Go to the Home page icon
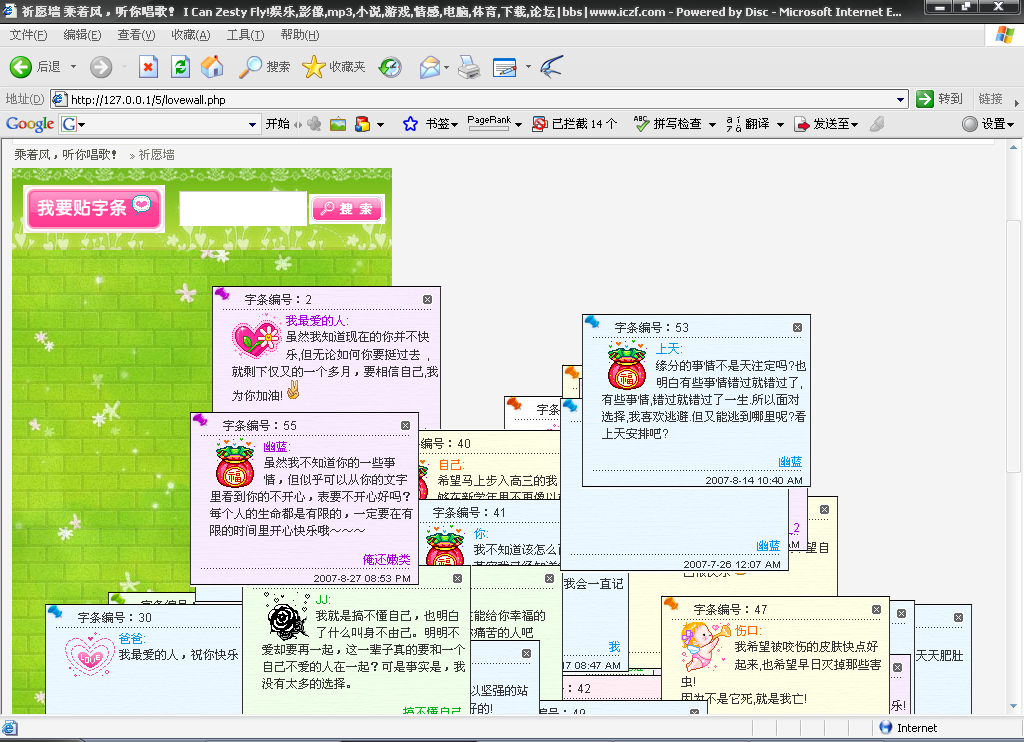 click(x=212, y=67)
